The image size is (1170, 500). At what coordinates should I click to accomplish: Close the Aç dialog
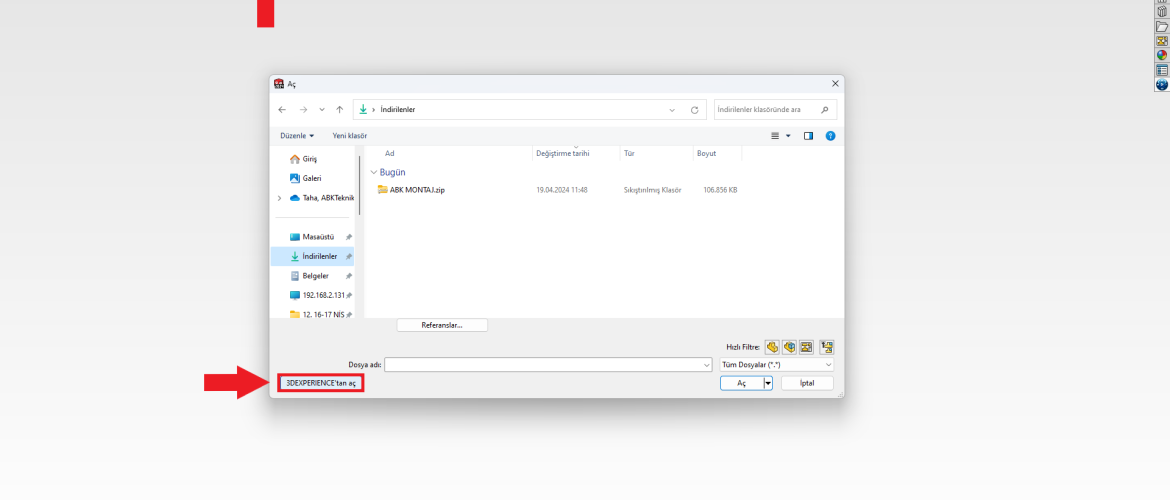(x=835, y=84)
